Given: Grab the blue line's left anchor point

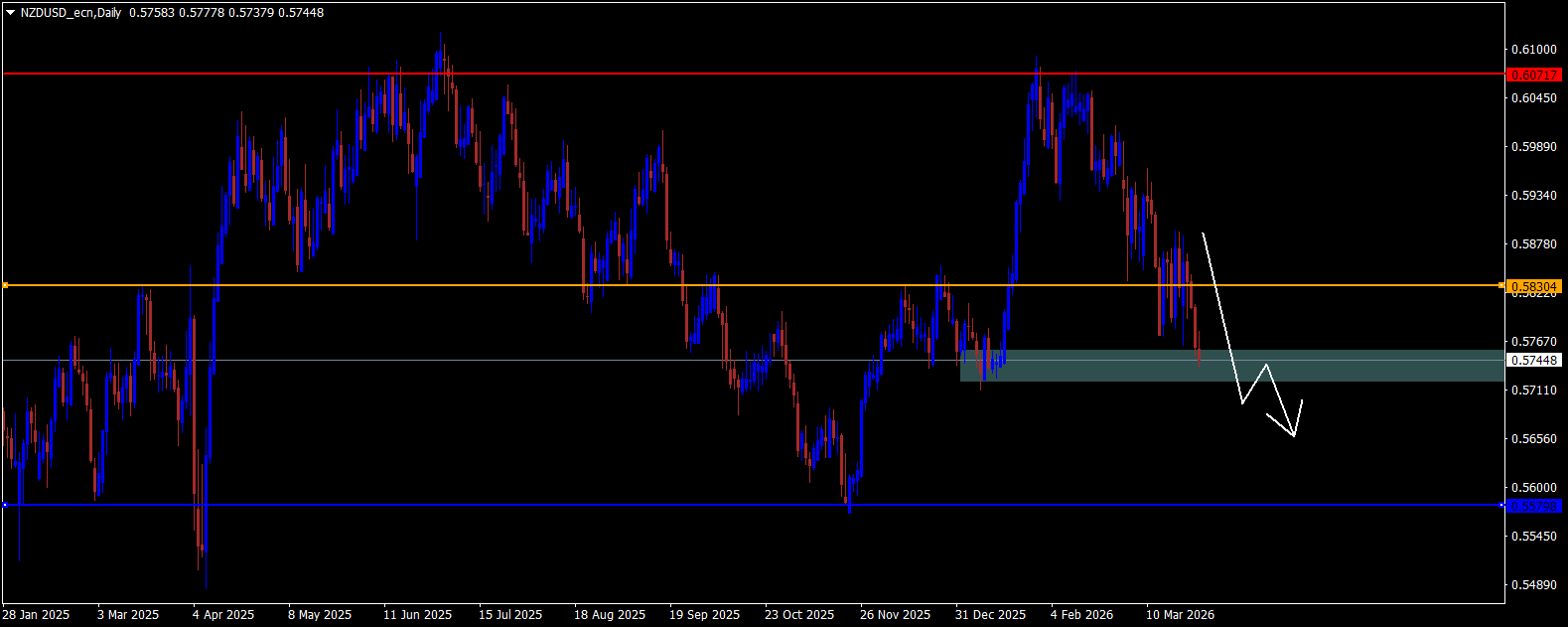Looking at the screenshot, I should (x=5, y=506).
